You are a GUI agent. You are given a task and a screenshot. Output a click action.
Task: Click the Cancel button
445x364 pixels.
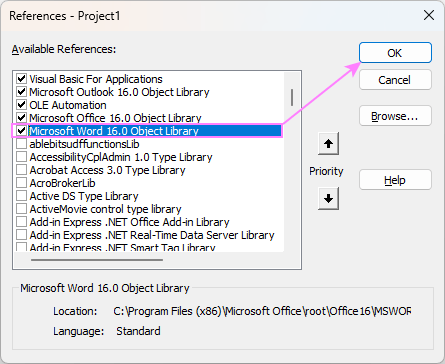pos(395,80)
